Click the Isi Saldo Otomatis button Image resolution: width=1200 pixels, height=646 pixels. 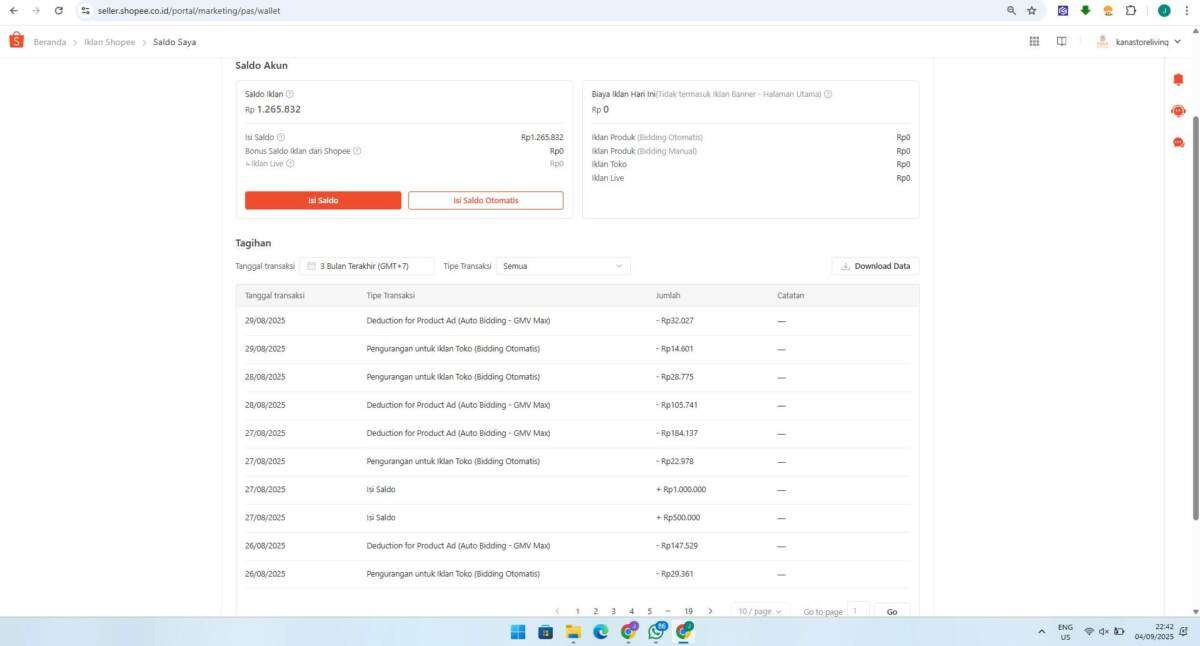[486, 200]
